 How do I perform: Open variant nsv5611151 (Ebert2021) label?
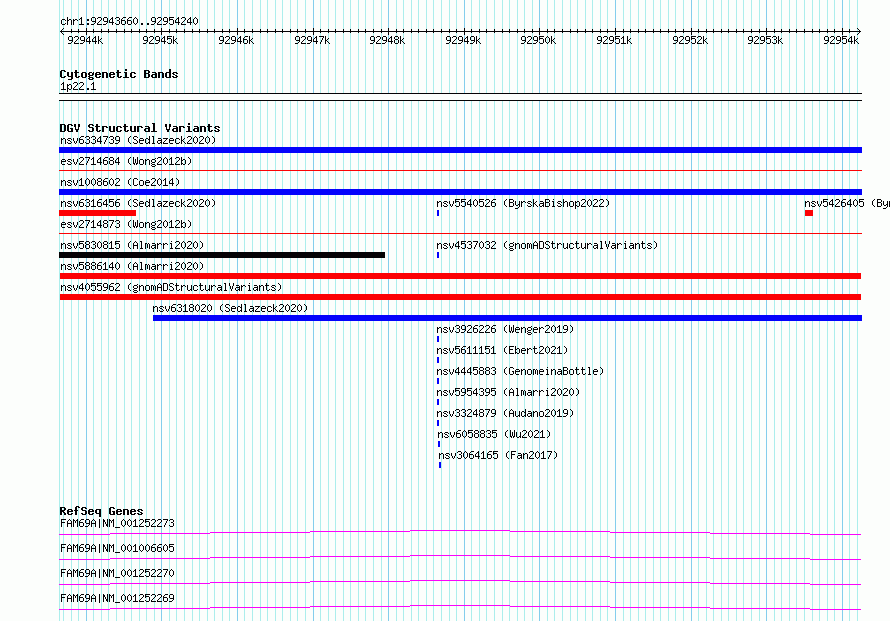502,350
